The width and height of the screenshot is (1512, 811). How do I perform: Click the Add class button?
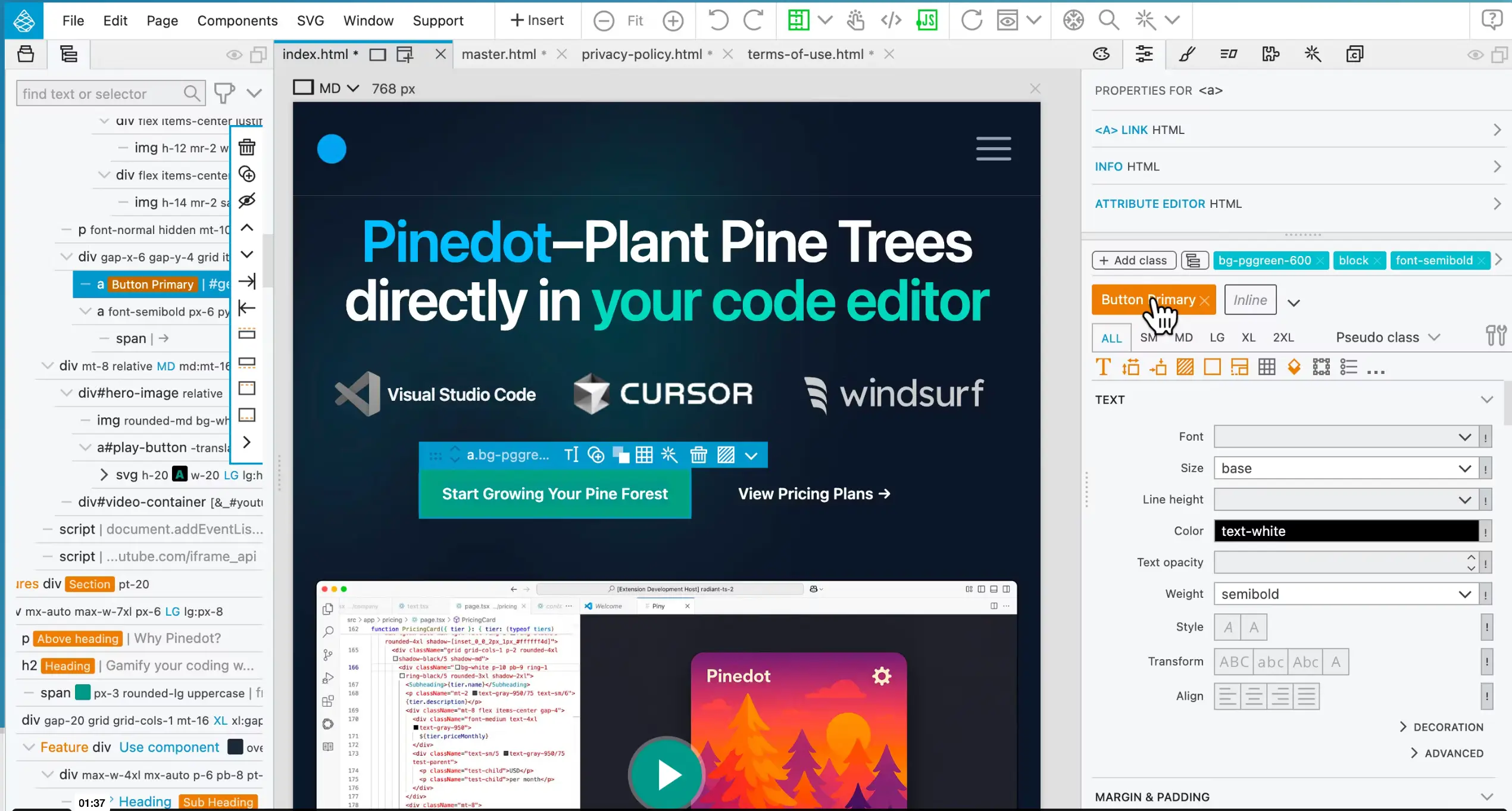coord(1133,261)
